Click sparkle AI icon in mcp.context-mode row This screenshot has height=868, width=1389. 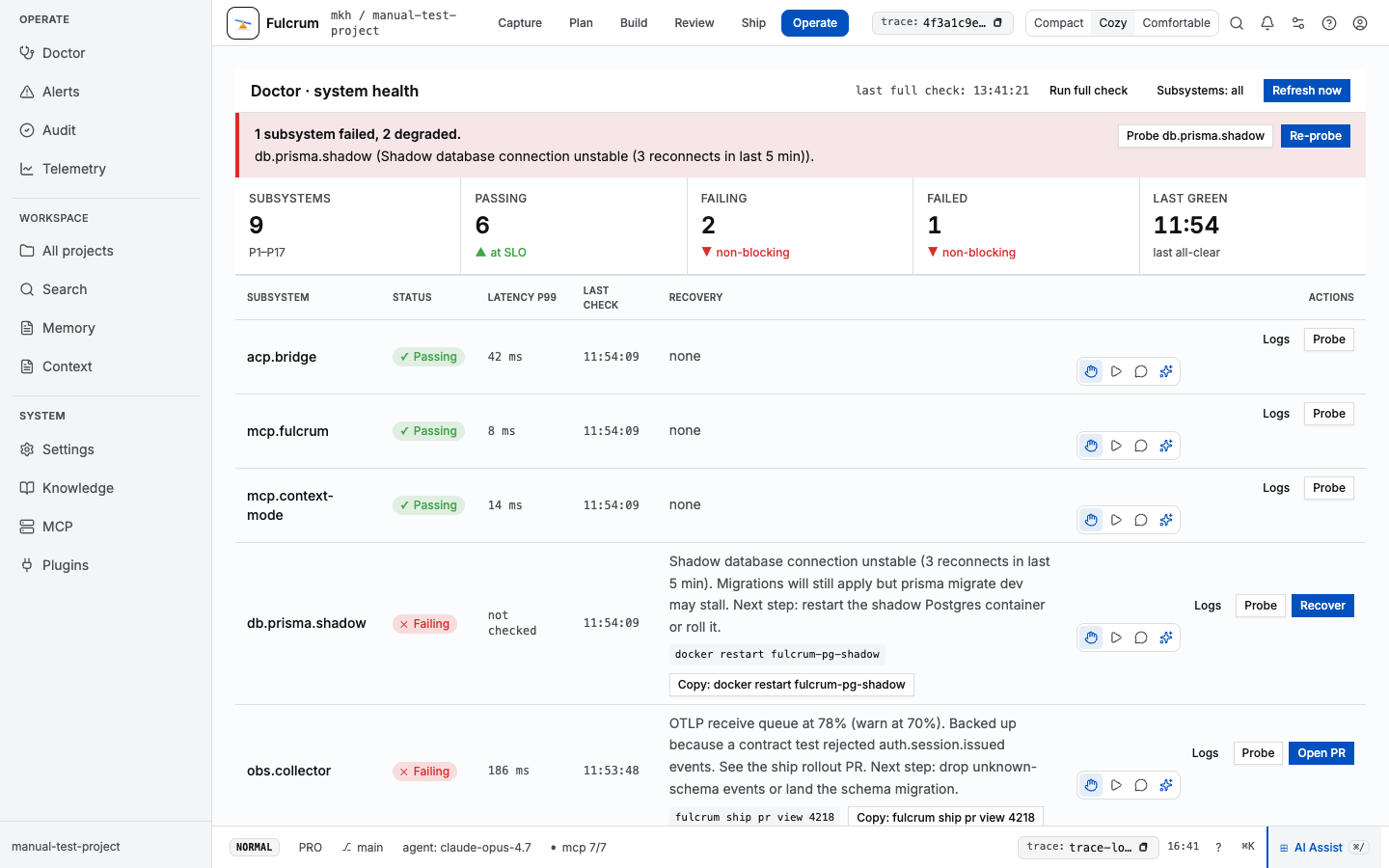[1166, 520]
